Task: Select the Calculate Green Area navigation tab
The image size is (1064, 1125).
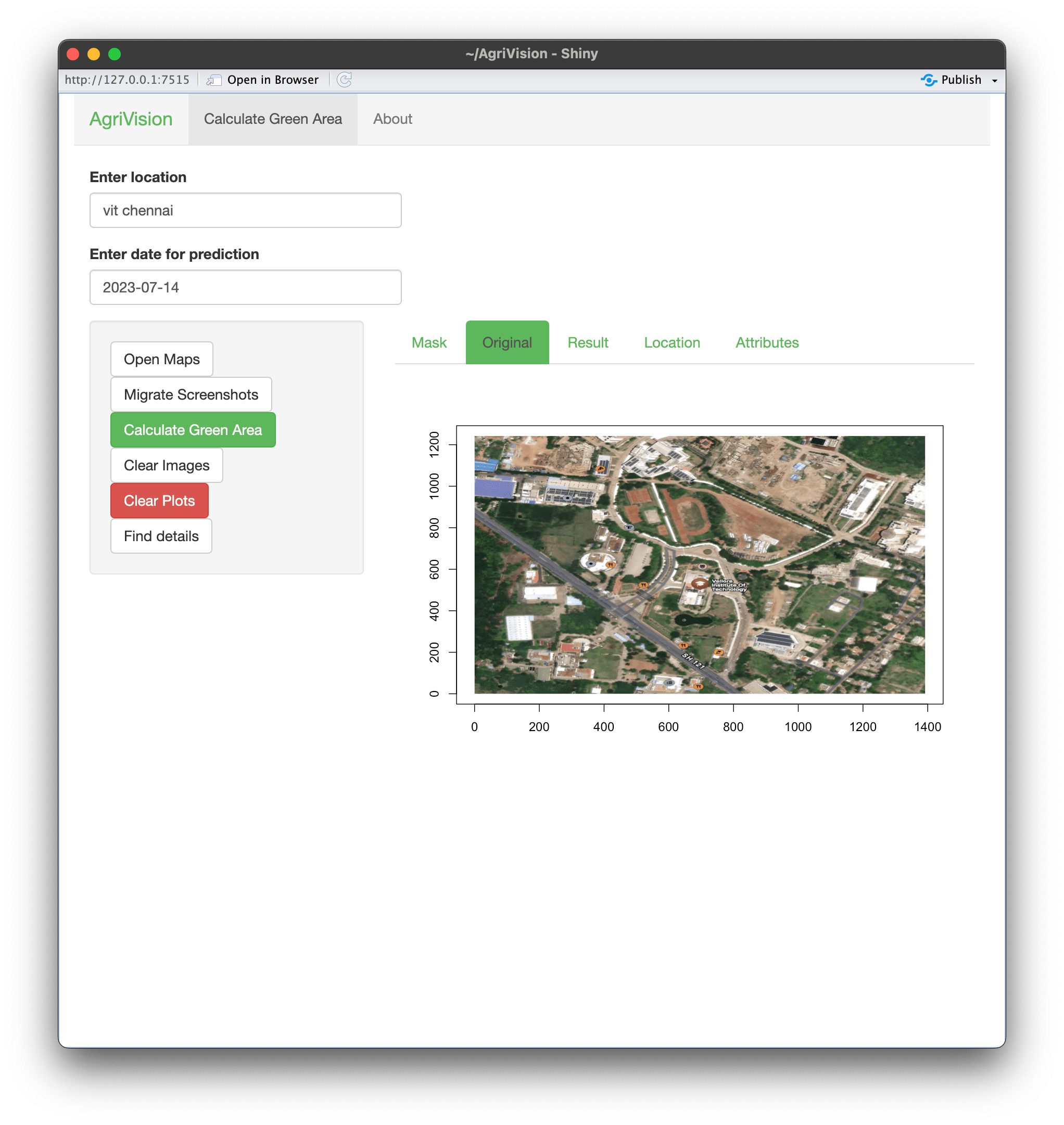Action: point(273,119)
